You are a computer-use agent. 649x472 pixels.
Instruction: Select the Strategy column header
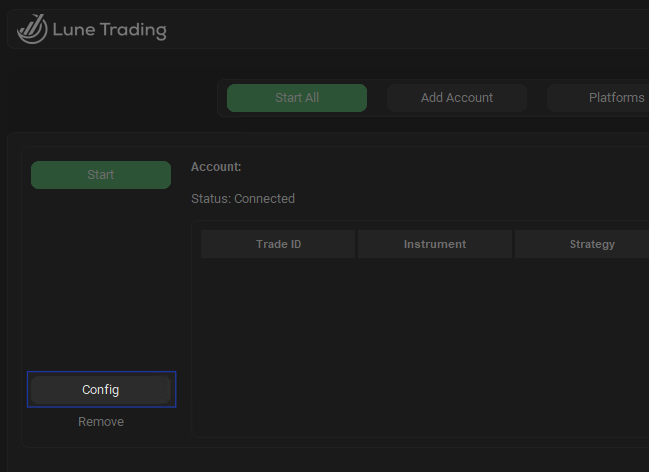coord(592,244)
